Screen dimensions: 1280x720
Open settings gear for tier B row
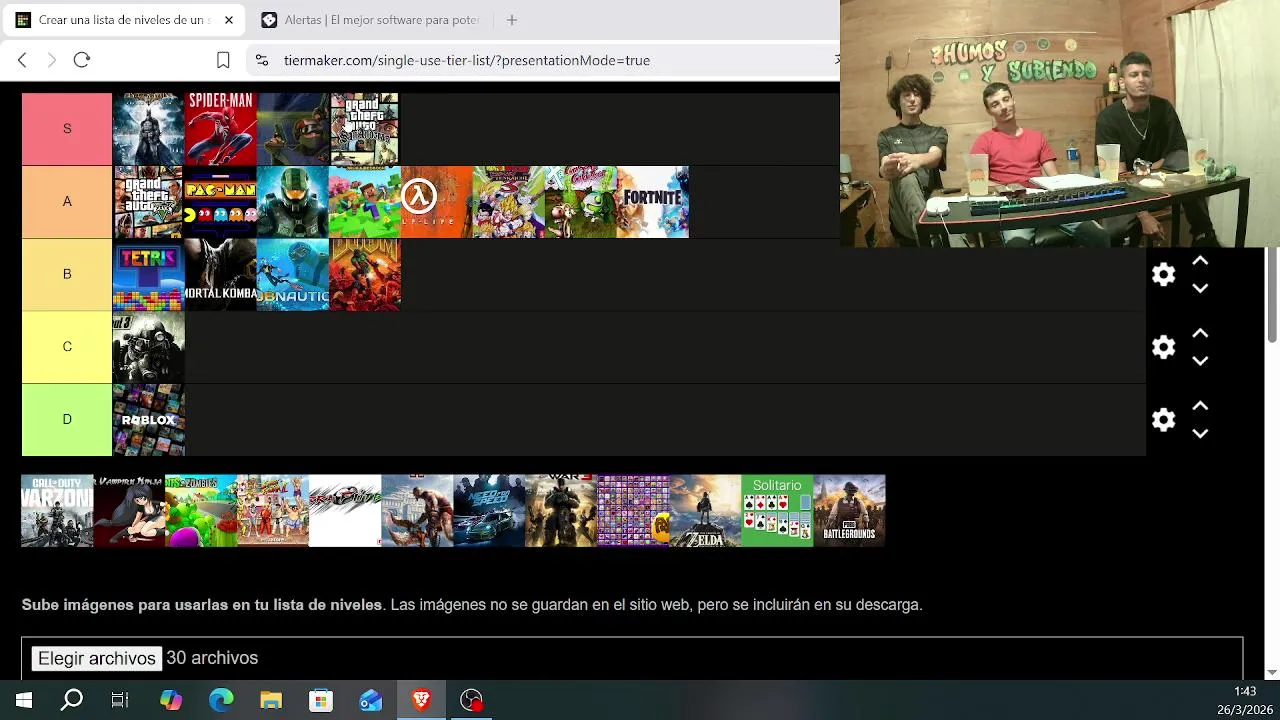coord(1163,275)
